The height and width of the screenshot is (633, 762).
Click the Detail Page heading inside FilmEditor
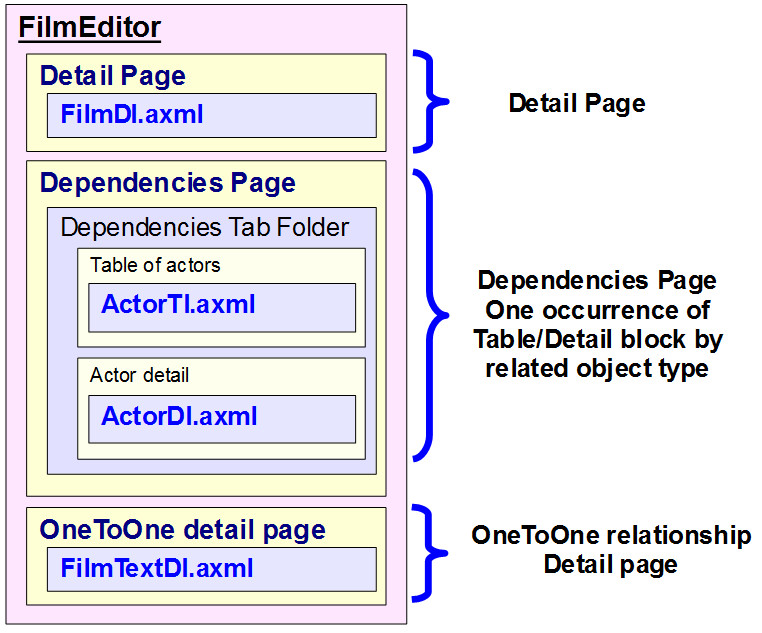tap(112, 76)
